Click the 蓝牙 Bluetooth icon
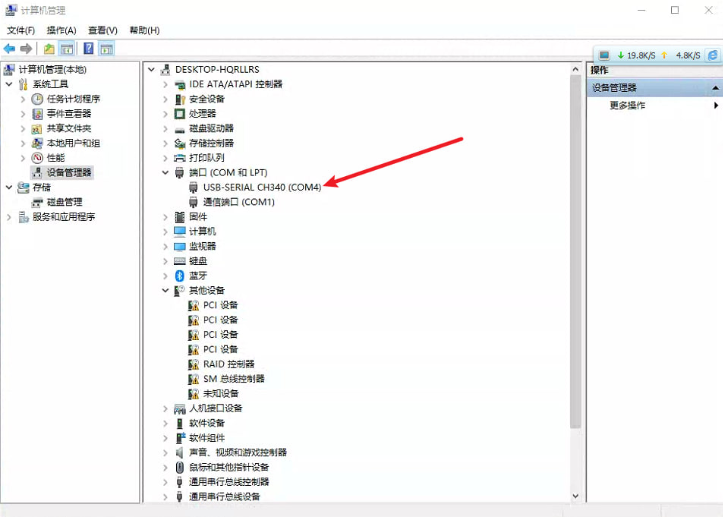The image size is (723, 517). pyautogui.click(x=180, y=276)
